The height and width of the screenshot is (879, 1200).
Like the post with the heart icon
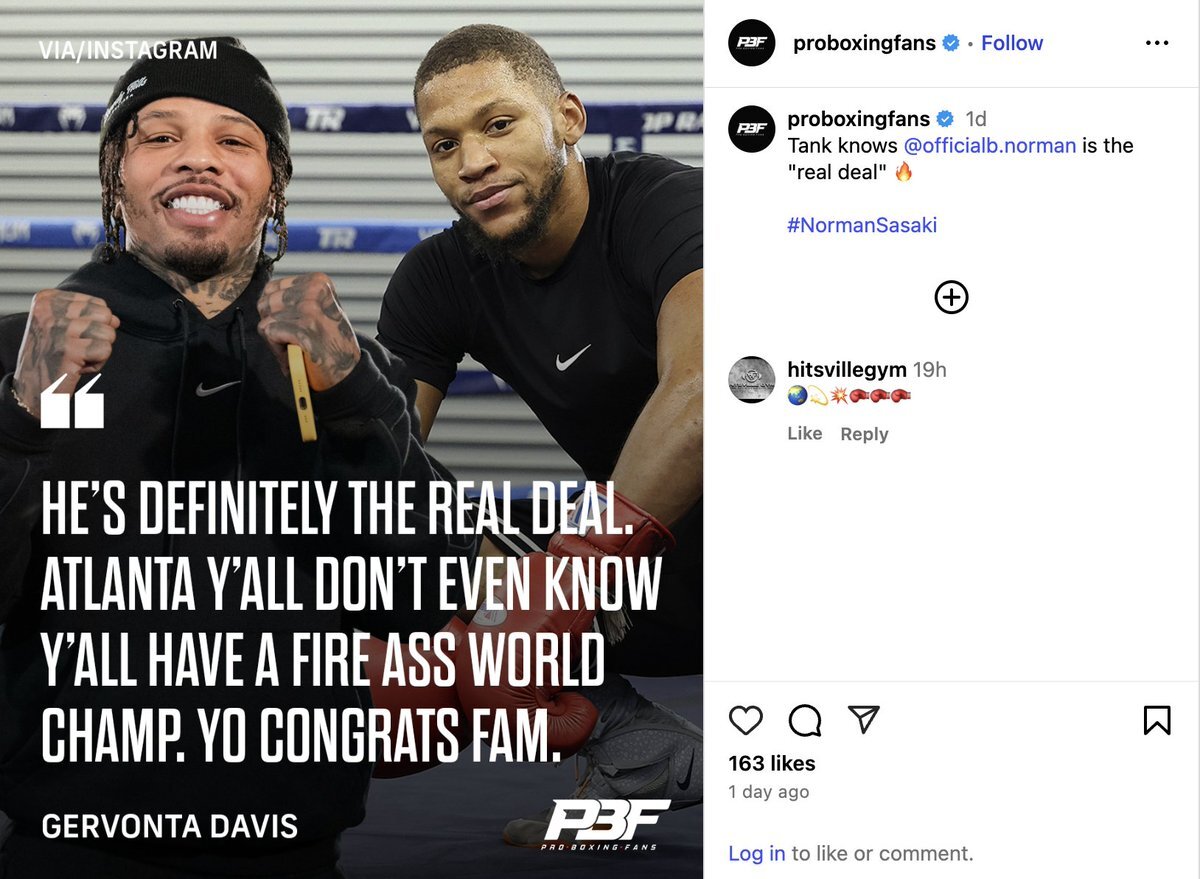point(746,720)
